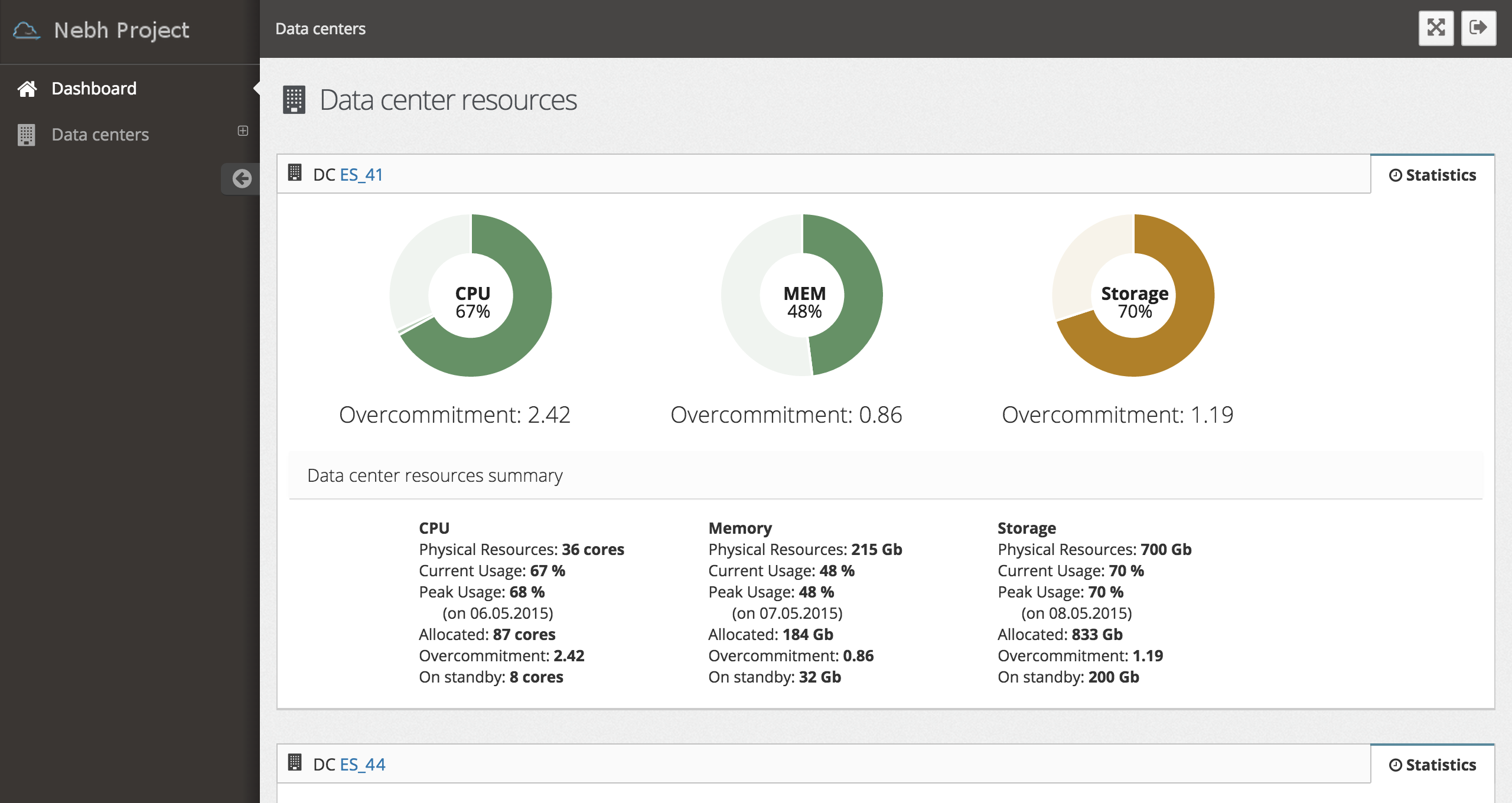The height and width of the screenshot is (803, 1512).
Task: Click the large building icon beside page title
Action: [294, 100]
